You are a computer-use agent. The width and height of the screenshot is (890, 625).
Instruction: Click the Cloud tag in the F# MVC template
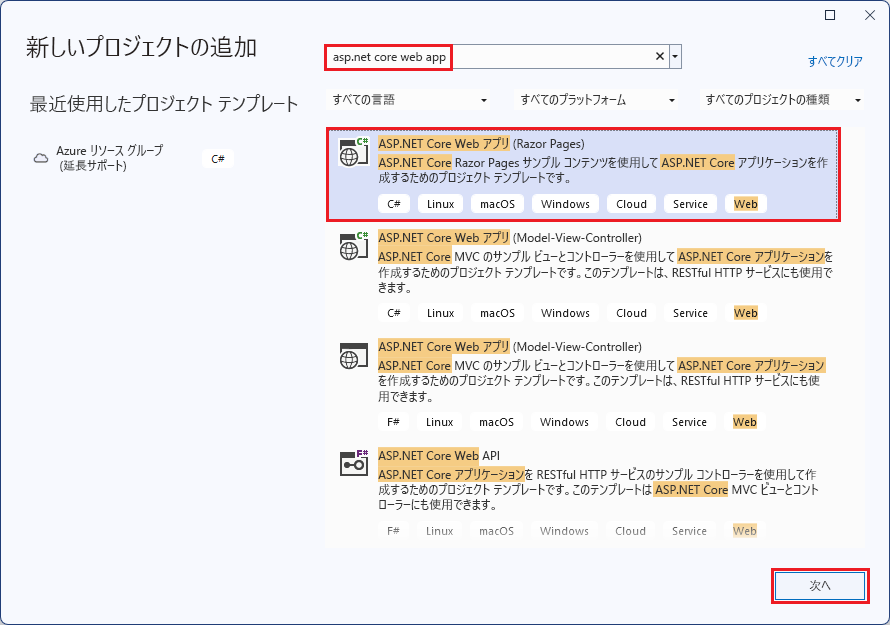tap(630, 422)
